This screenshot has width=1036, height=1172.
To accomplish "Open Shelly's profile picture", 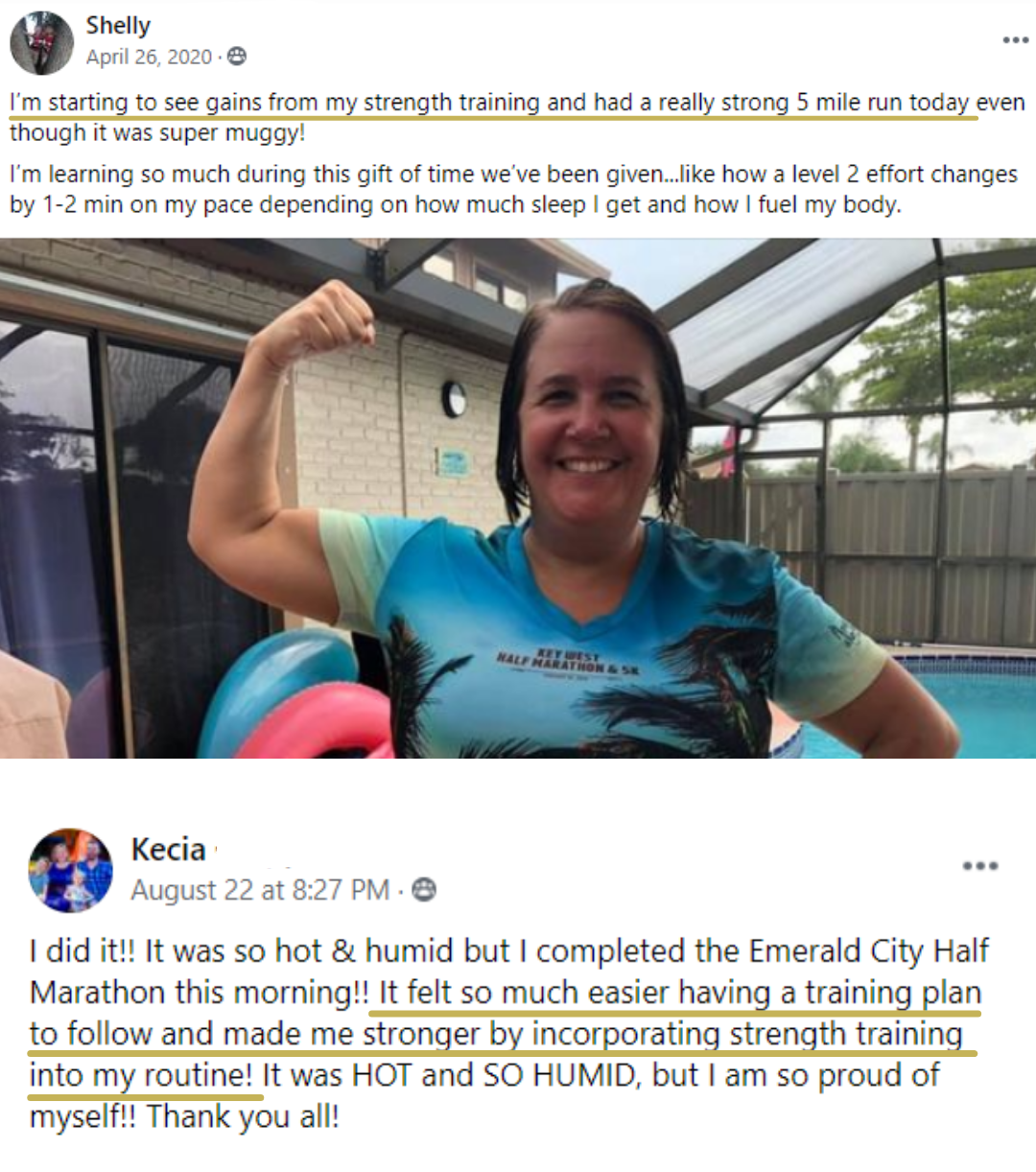I will pos(41,43).
